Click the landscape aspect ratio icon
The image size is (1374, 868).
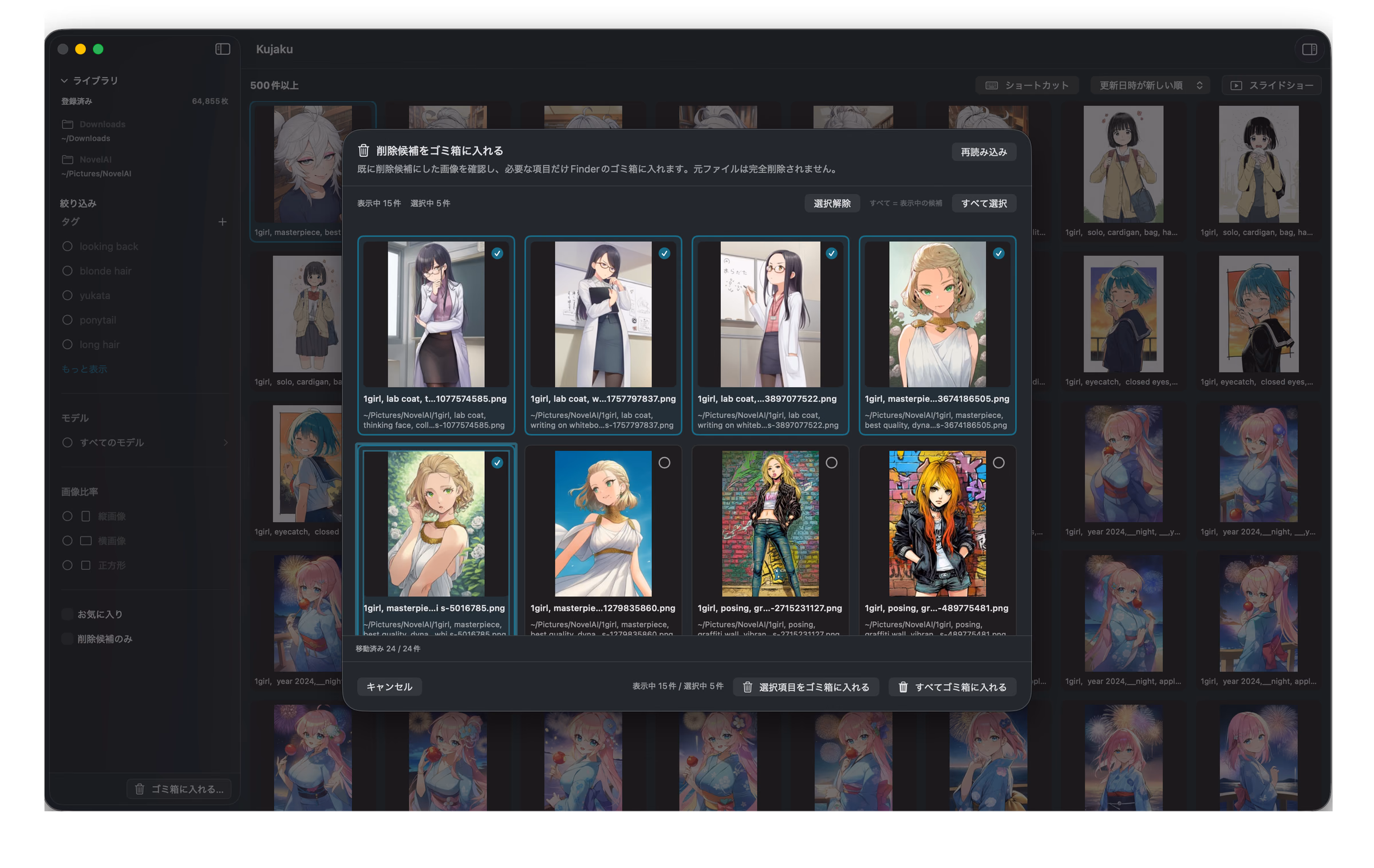click(x=86, y=541)
